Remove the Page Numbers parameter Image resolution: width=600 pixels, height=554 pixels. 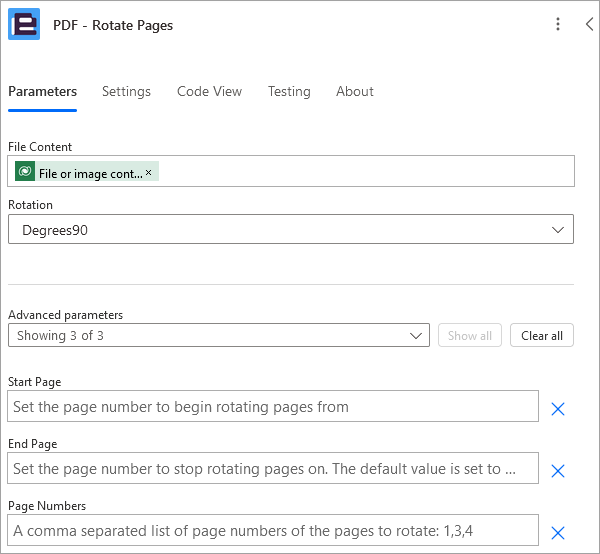point(558,533)
